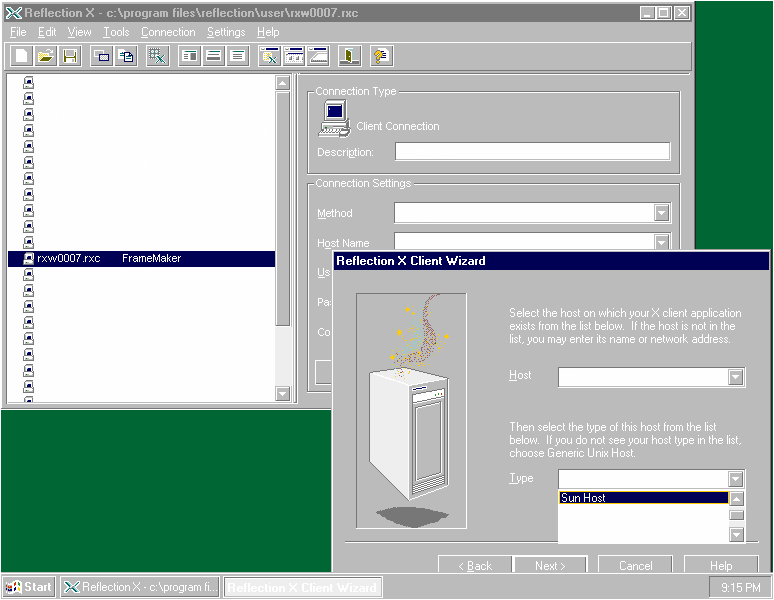This screenshot has width=774, height=600.
Task: Select the rxw0007.rxc FrameMaker list row
Action: (141, 259)
